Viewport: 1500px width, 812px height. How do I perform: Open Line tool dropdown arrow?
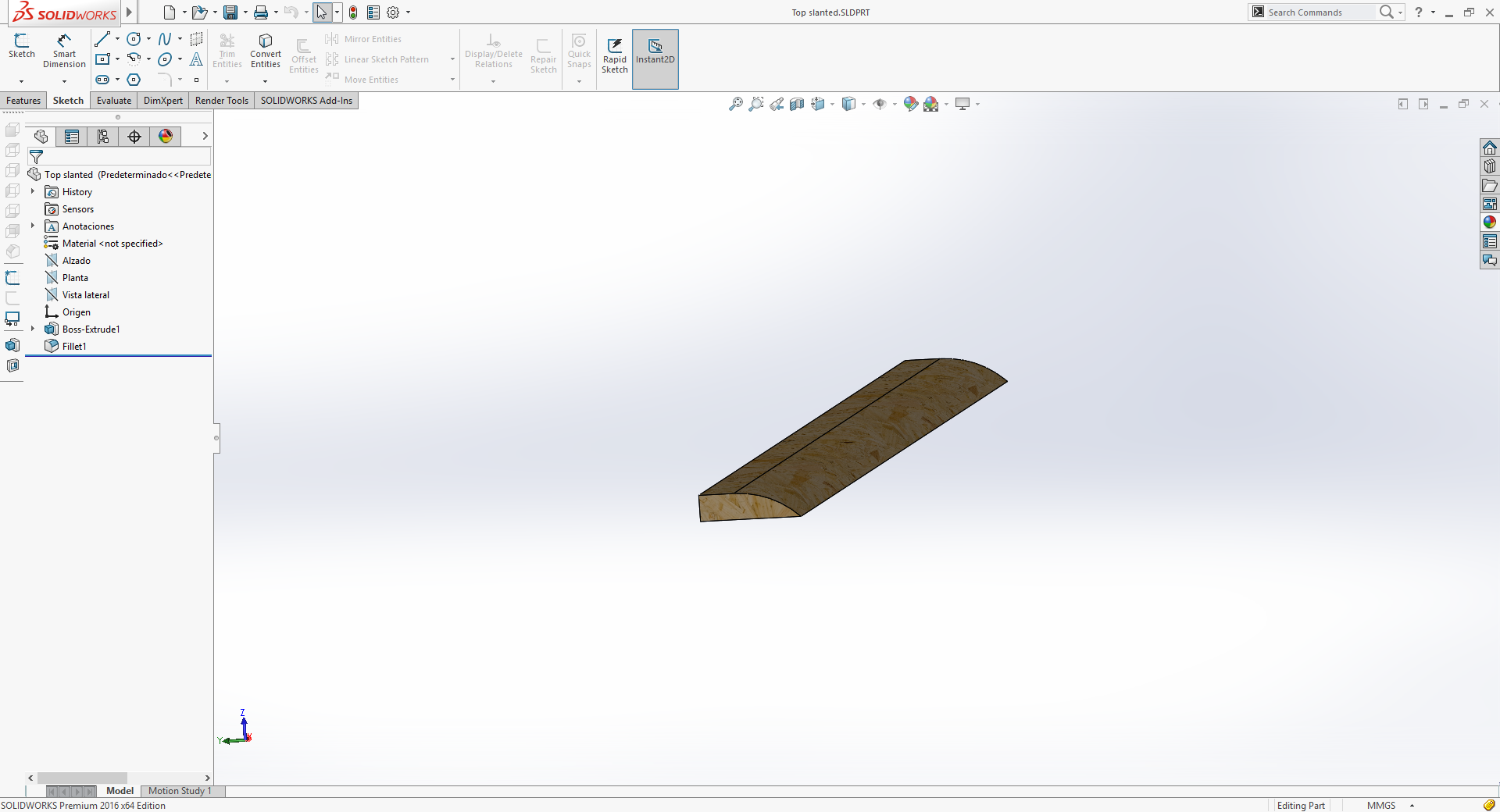click(x=117, y=39)
